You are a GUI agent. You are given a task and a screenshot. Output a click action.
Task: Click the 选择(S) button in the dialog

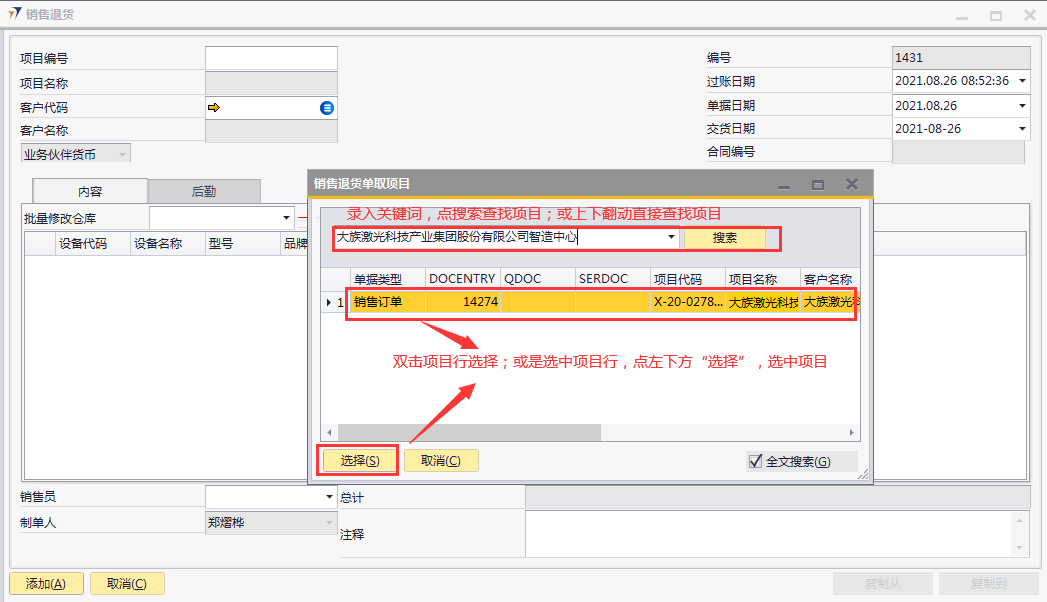pos(359,460)
